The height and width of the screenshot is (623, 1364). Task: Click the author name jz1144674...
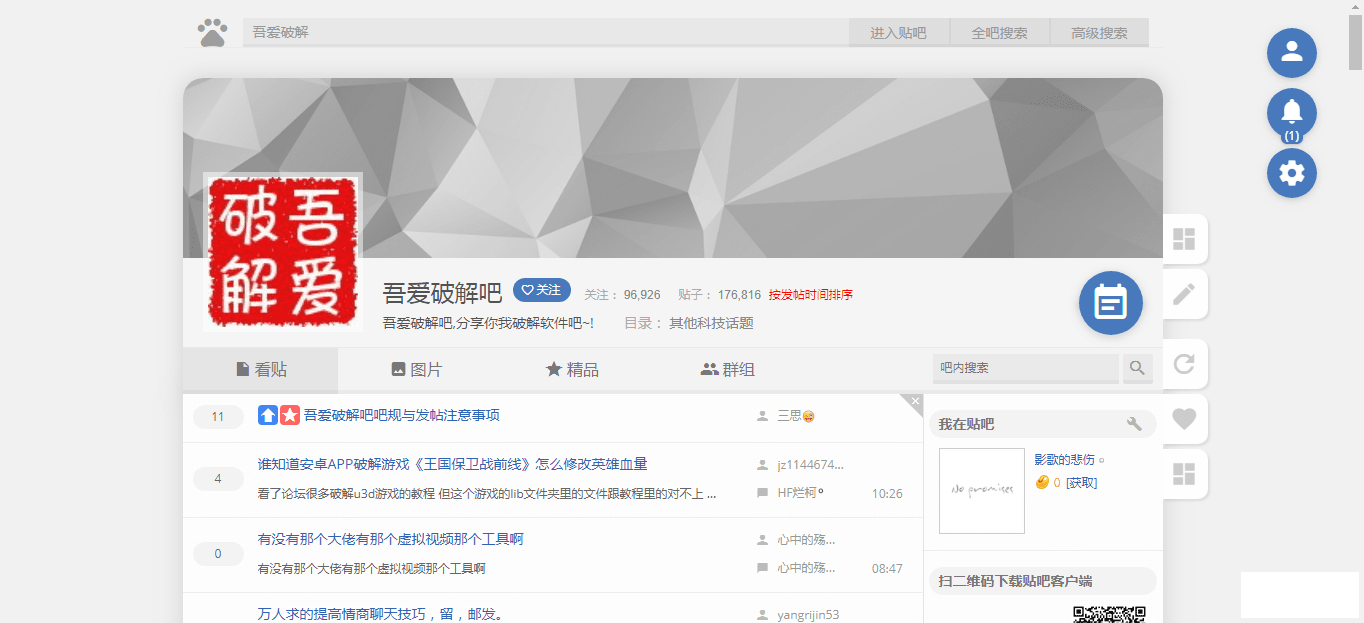click(811, 465)
